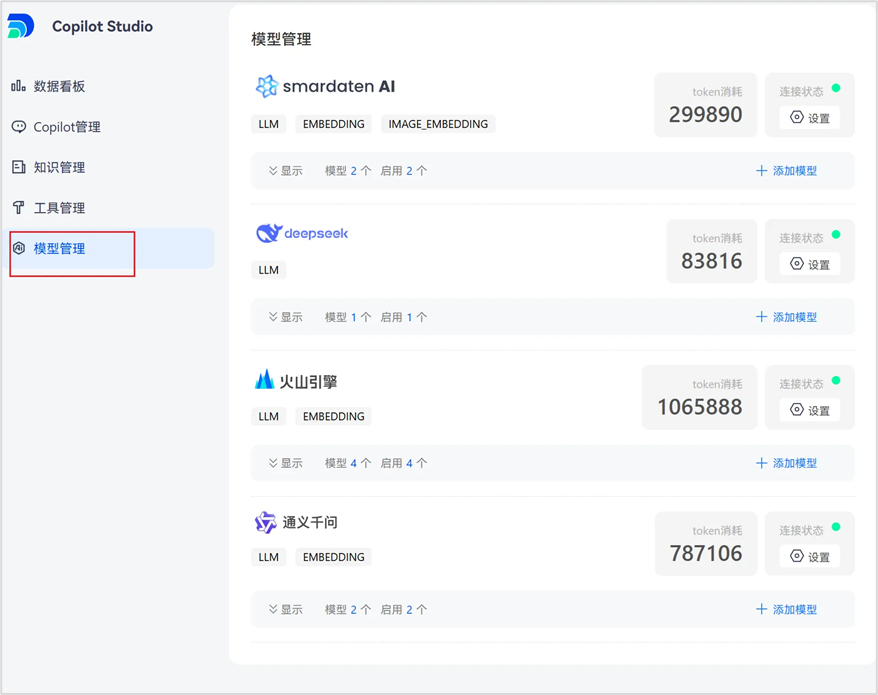878x695 pixels.
Task: Click deepseek green connection status dot
Action: (836, 234)
